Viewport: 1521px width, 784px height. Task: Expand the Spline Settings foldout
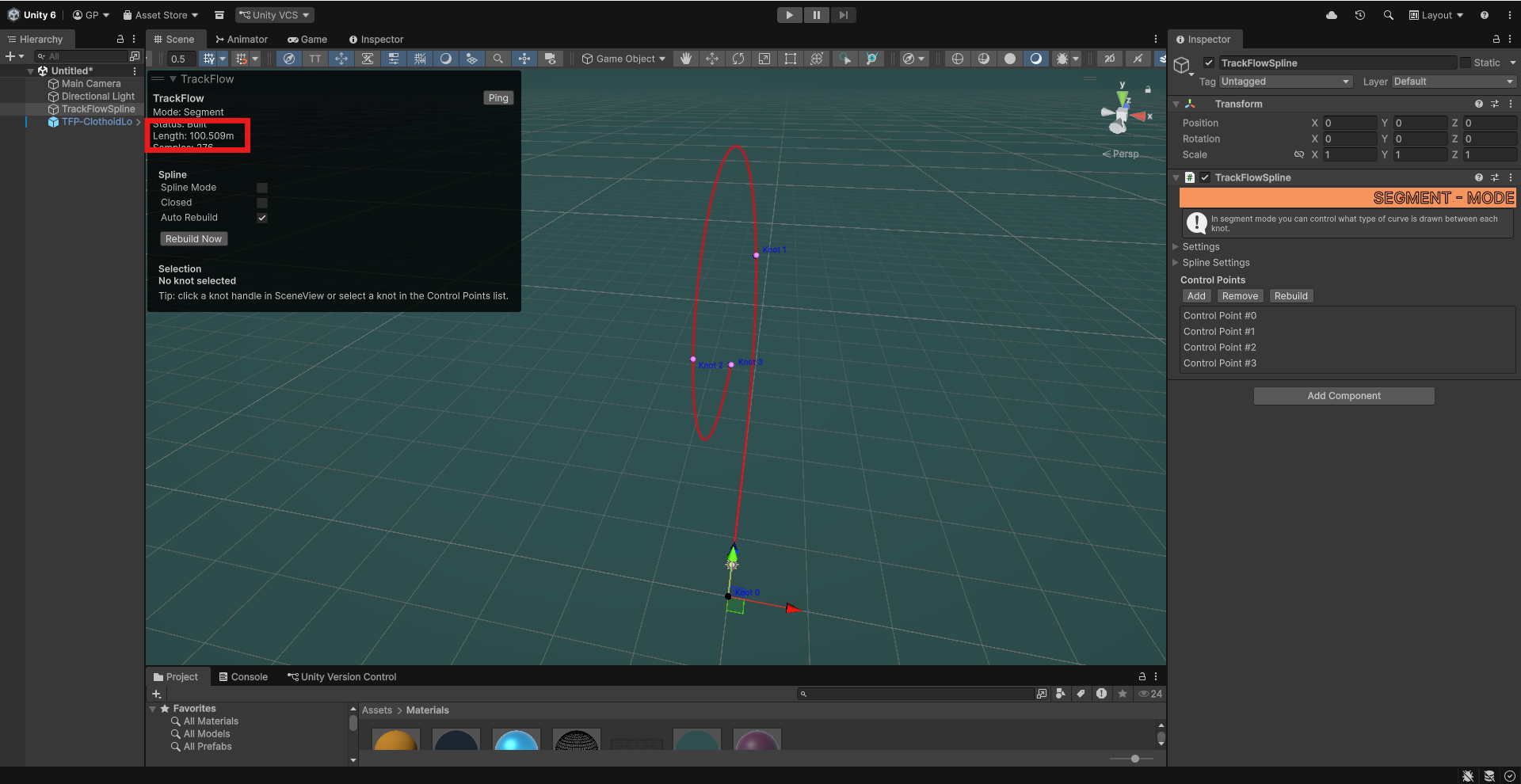pos(1215,263)
